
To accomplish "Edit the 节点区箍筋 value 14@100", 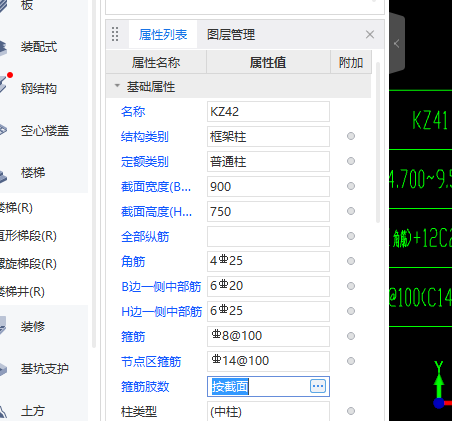I will click(x=268, y=362).
